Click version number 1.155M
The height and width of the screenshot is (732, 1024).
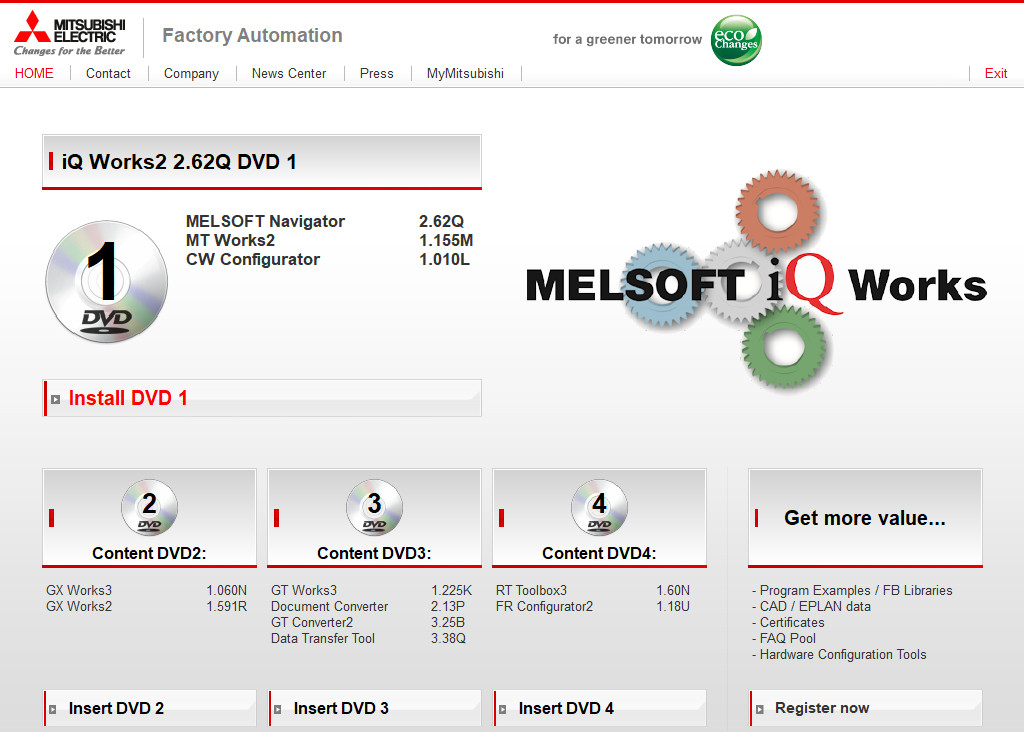click(446, 240)
